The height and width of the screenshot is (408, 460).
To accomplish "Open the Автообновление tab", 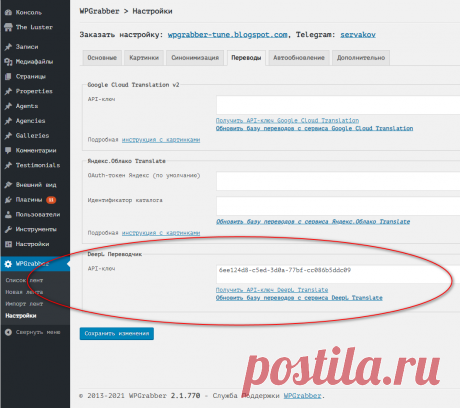I will 299,58.
